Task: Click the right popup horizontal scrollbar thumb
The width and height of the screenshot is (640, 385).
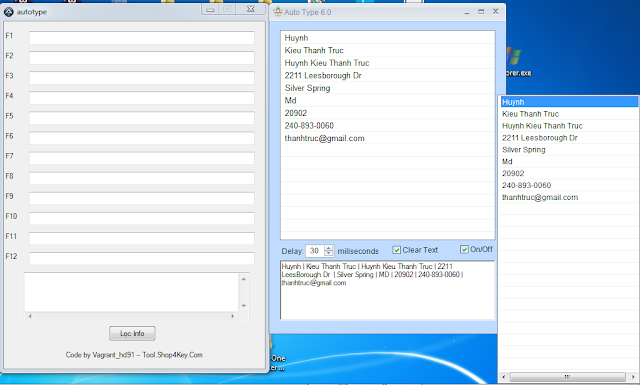Action: (x=567, y=376)
